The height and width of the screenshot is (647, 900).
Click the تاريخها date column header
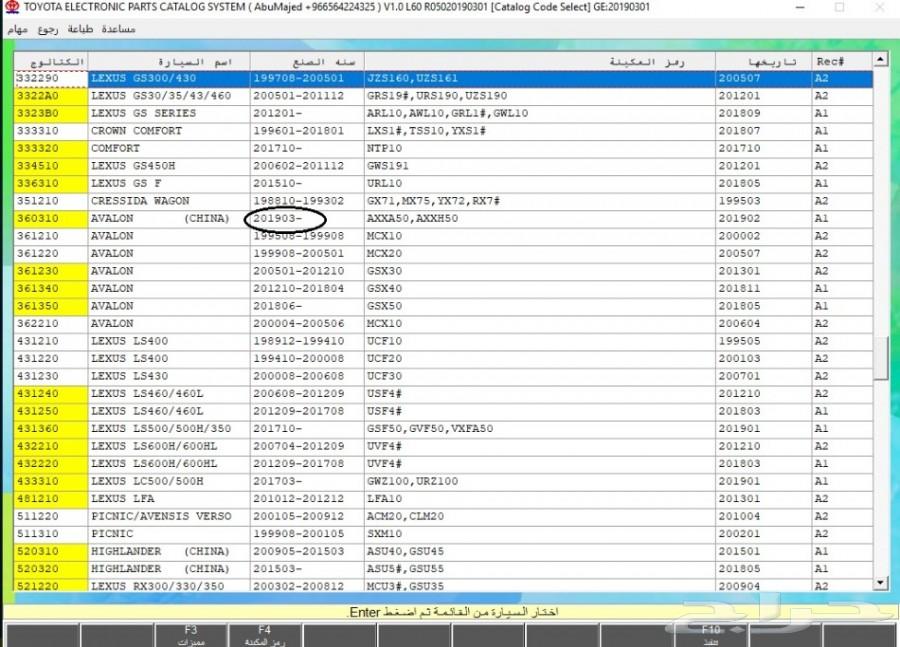click(x=763, y=61)
